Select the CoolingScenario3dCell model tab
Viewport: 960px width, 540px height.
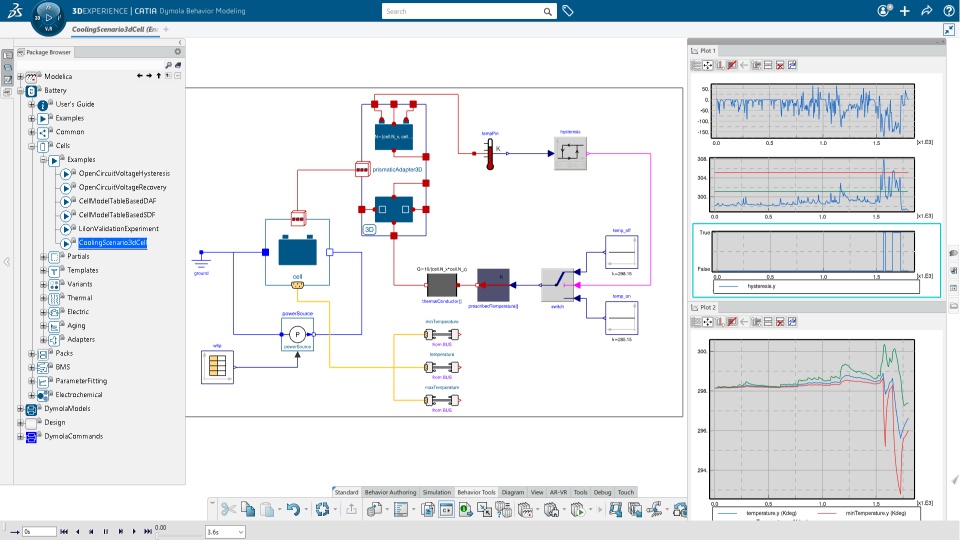point(115,29)
